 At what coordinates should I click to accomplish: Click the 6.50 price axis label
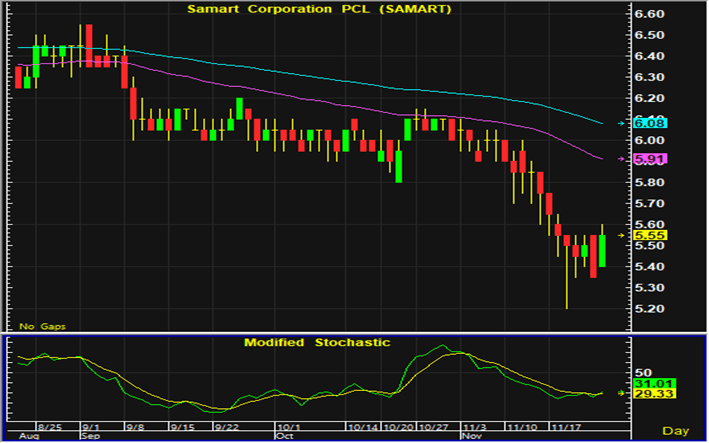point(650,35)
